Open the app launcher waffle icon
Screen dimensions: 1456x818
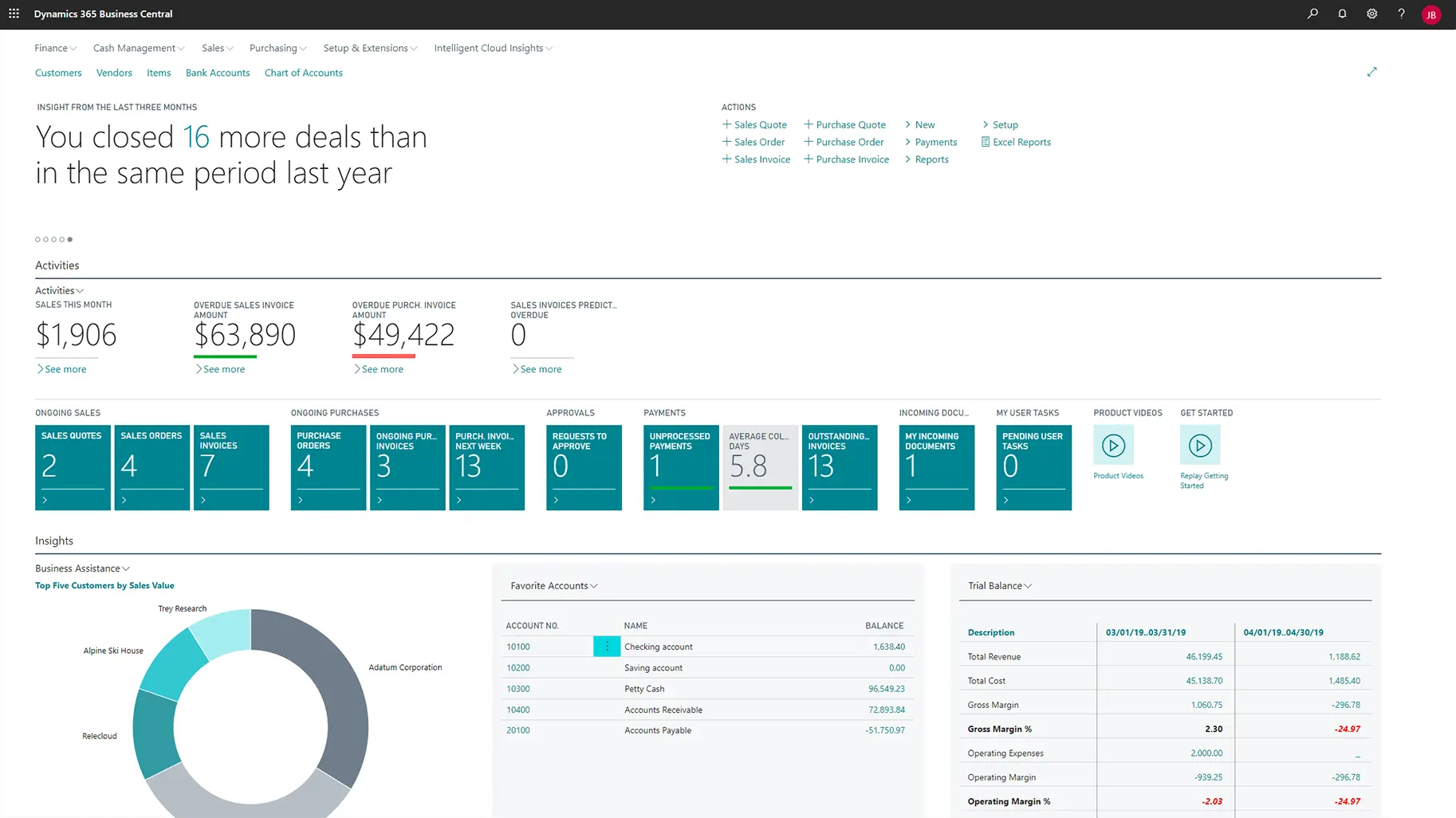(14, 14)
